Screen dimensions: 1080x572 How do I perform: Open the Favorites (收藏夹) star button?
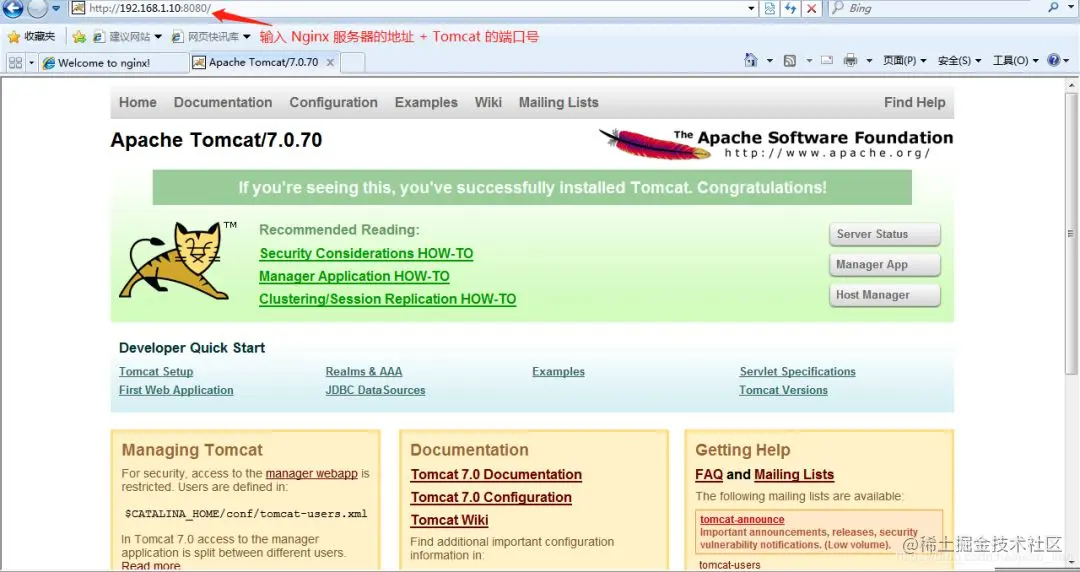point(31,37)
